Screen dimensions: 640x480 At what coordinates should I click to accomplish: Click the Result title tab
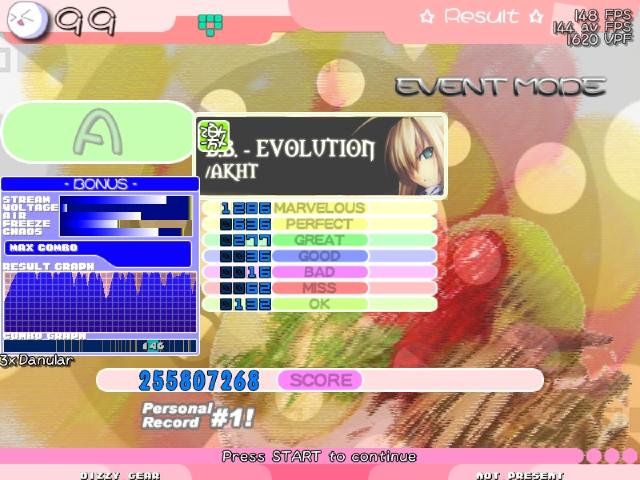pos(481,16)
